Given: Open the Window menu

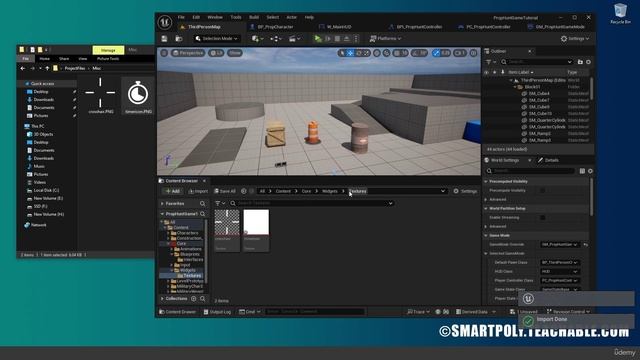Looking at the screenshot, I should point(215,17).
